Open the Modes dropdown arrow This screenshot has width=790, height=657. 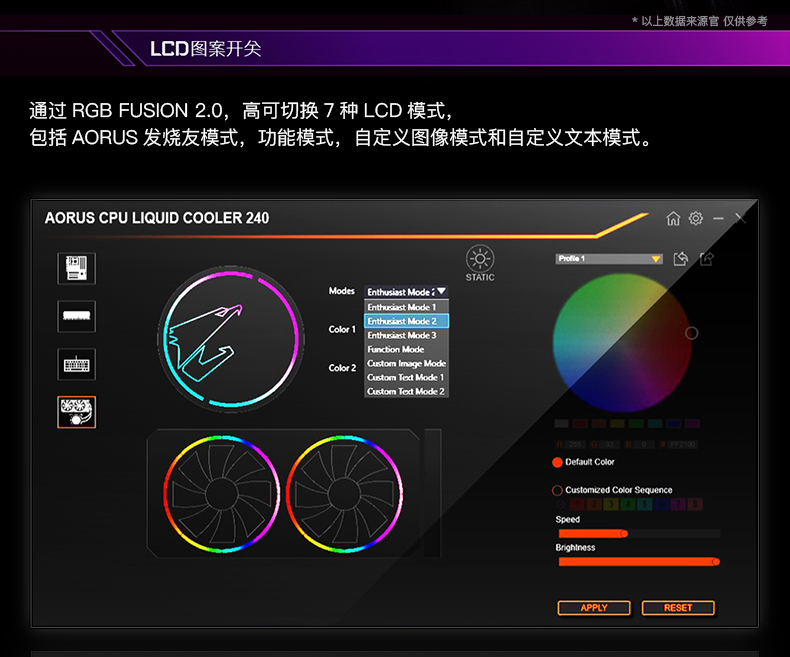pos(441,292)
